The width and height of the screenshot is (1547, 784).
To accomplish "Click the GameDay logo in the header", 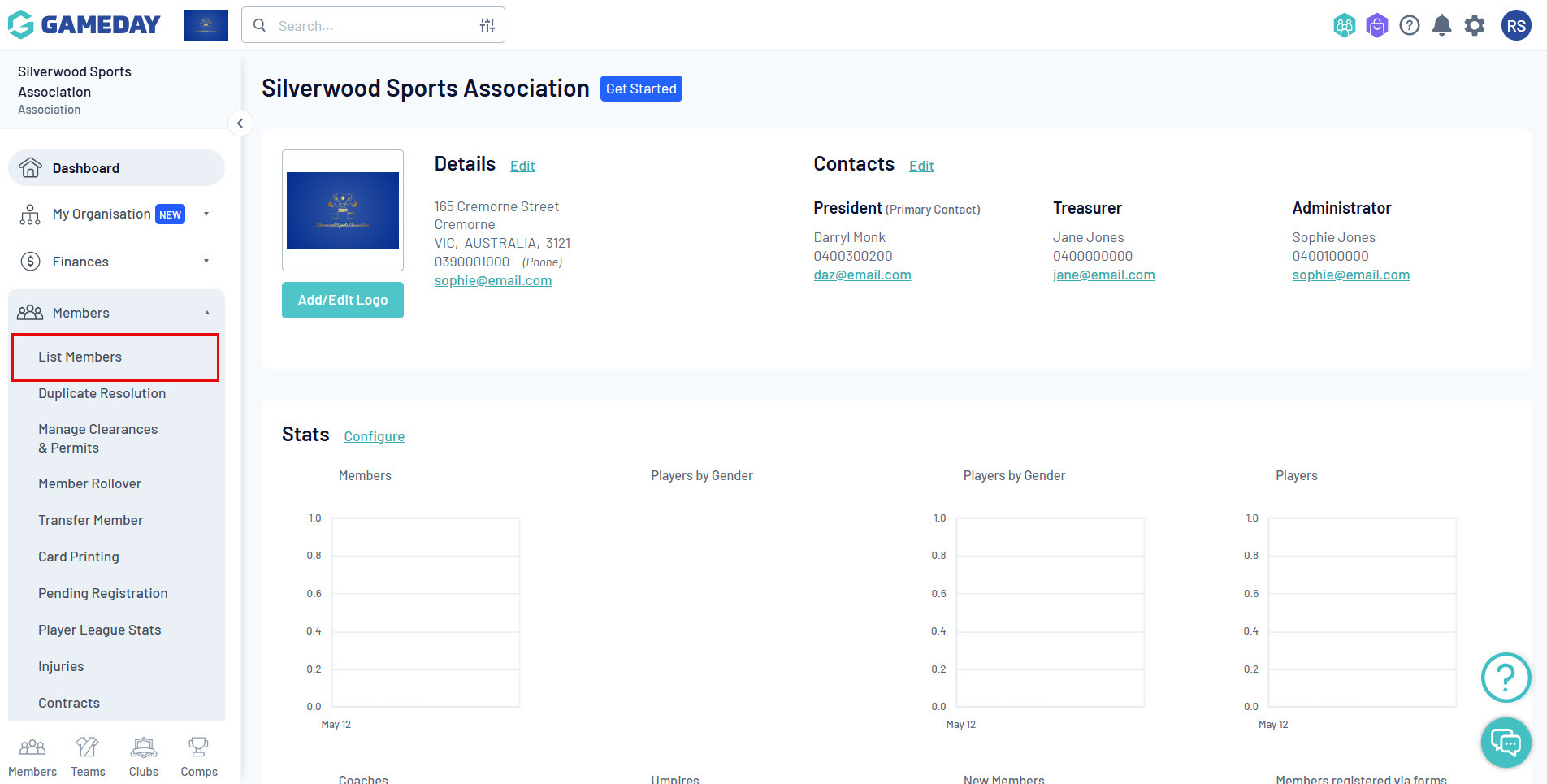I will [84, 25].
